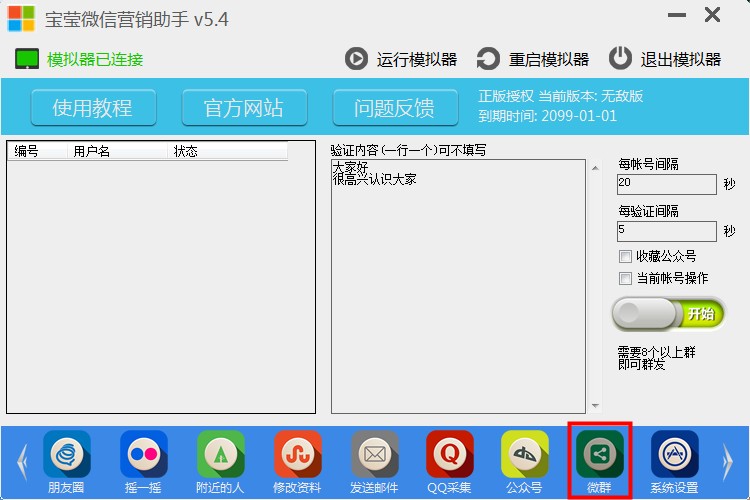750x500 pixels.
Task: Open the 发送邮件 send mail module
Action: [374, 455]
